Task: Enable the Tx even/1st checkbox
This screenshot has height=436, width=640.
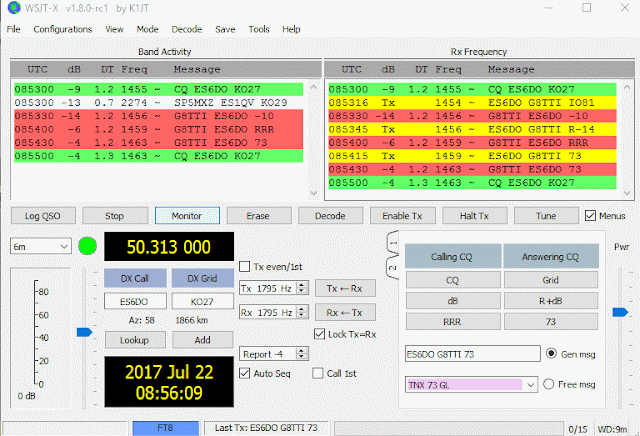Action: (244, 267)
